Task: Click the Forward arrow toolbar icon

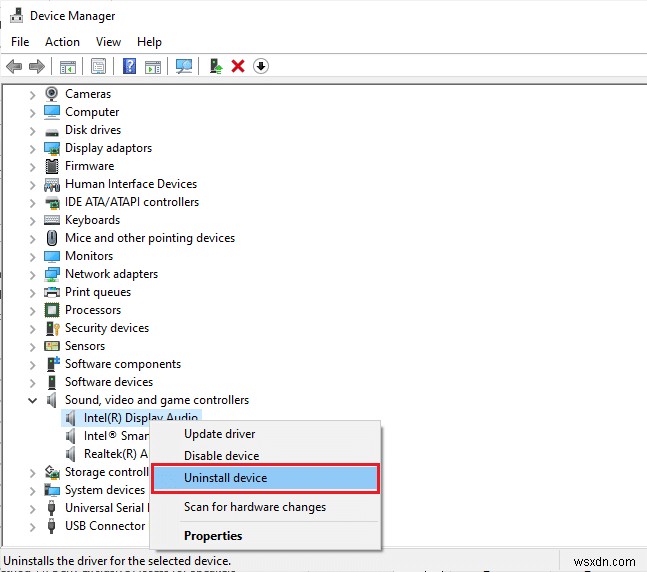Action: pos(37,66)
